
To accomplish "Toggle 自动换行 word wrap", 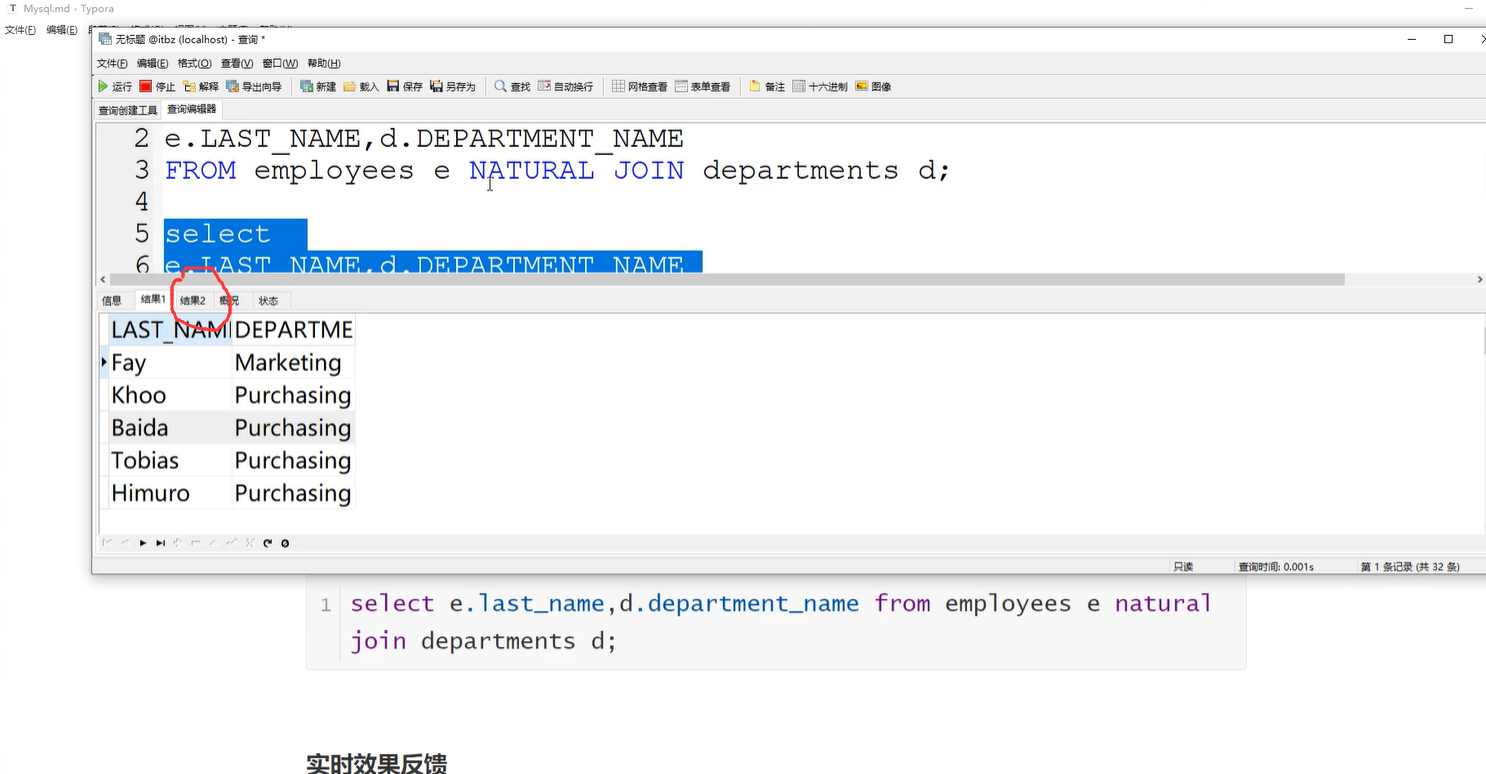I will (x=566, y=87).
